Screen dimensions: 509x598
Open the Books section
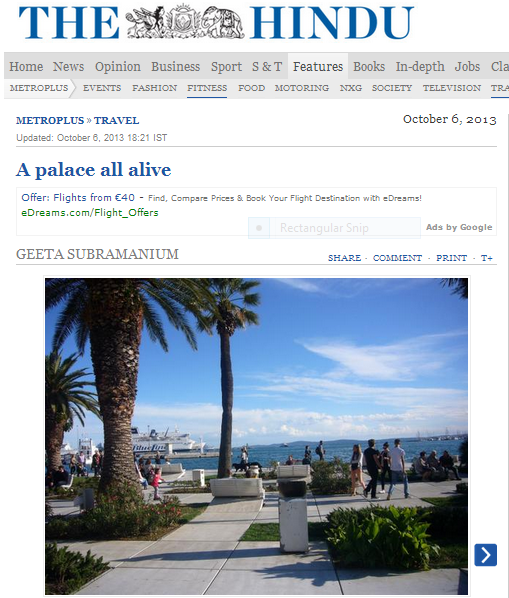click(x=369, y=66)
